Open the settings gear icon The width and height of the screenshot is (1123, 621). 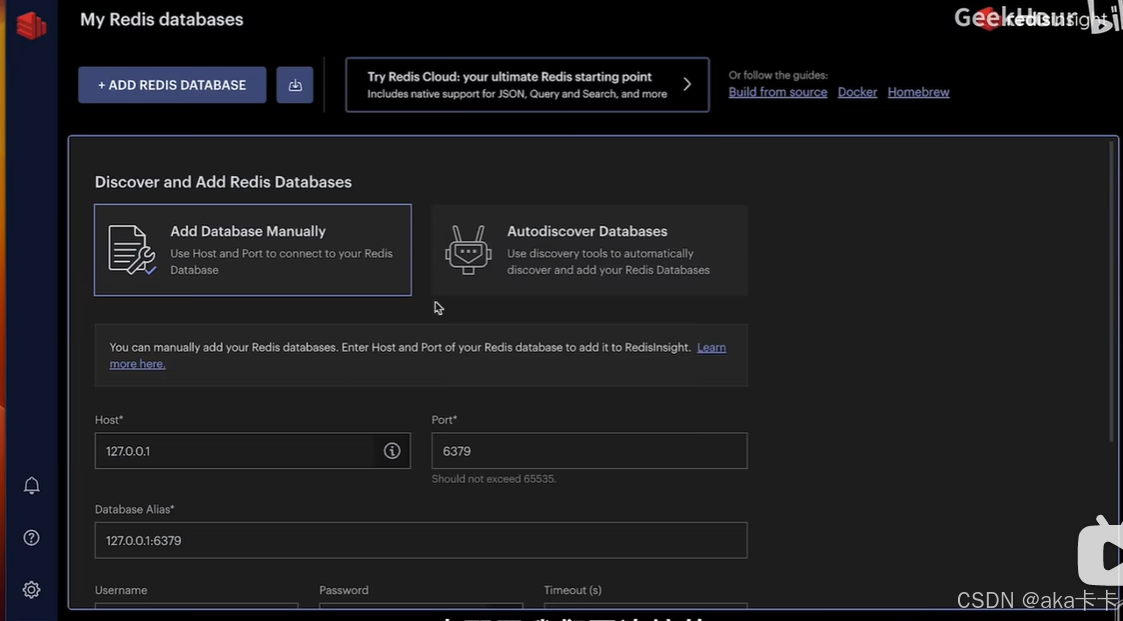click(x=32, y=589)
